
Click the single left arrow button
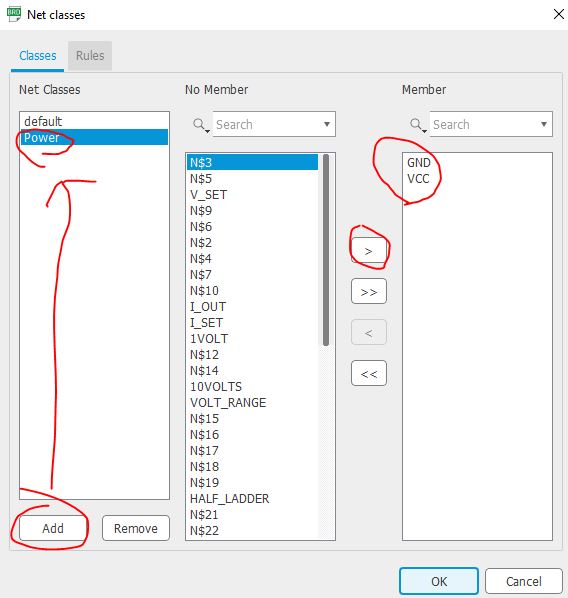pyautogui.click(x=368, y=332)
